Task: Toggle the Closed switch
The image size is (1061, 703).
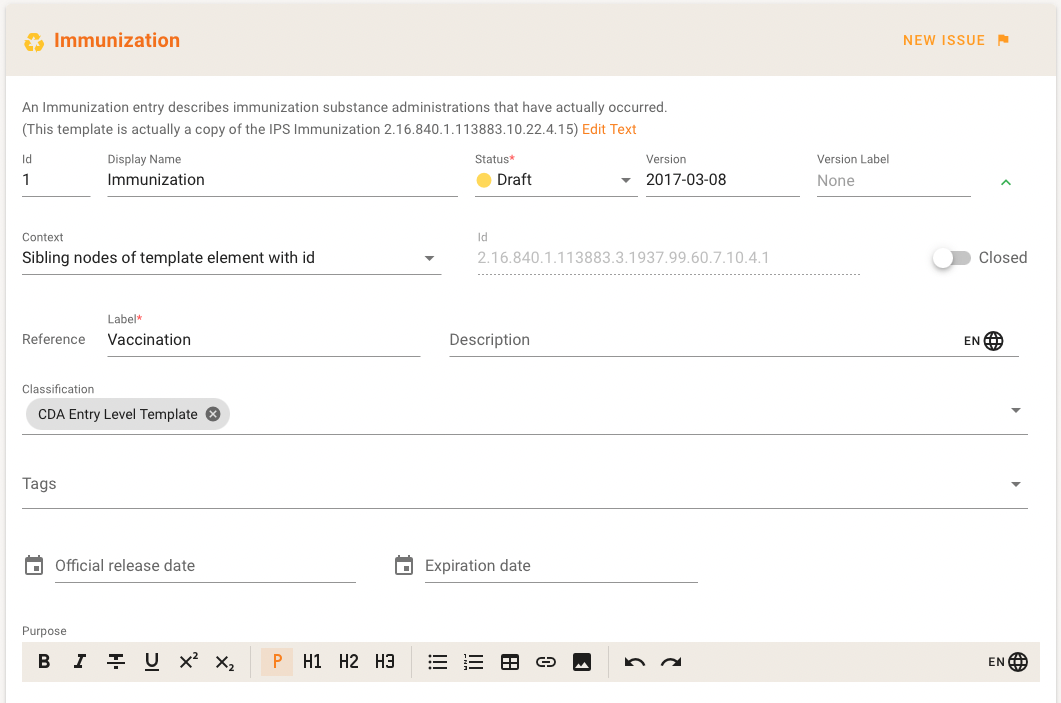Action: click(x=951, y=258)
